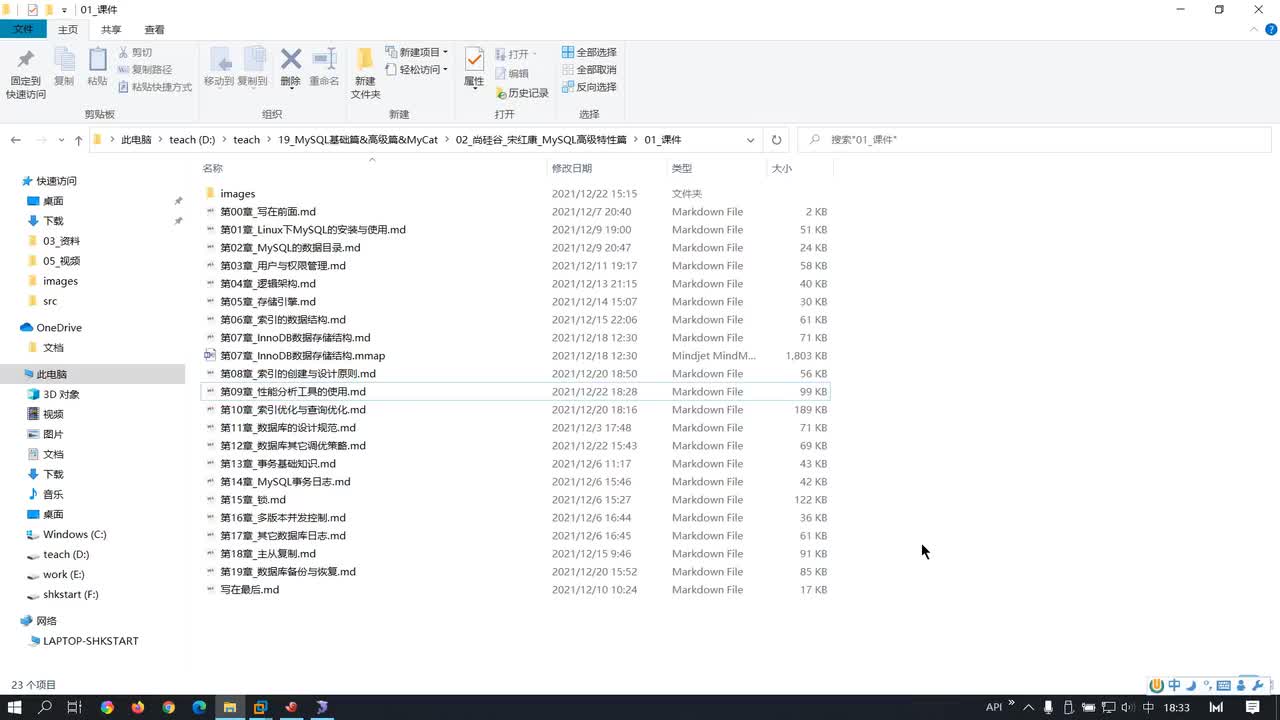Open the New Item (新建项目) dropdown
The height and width of the screenshot is (720, 1280).
coord(416,52)
